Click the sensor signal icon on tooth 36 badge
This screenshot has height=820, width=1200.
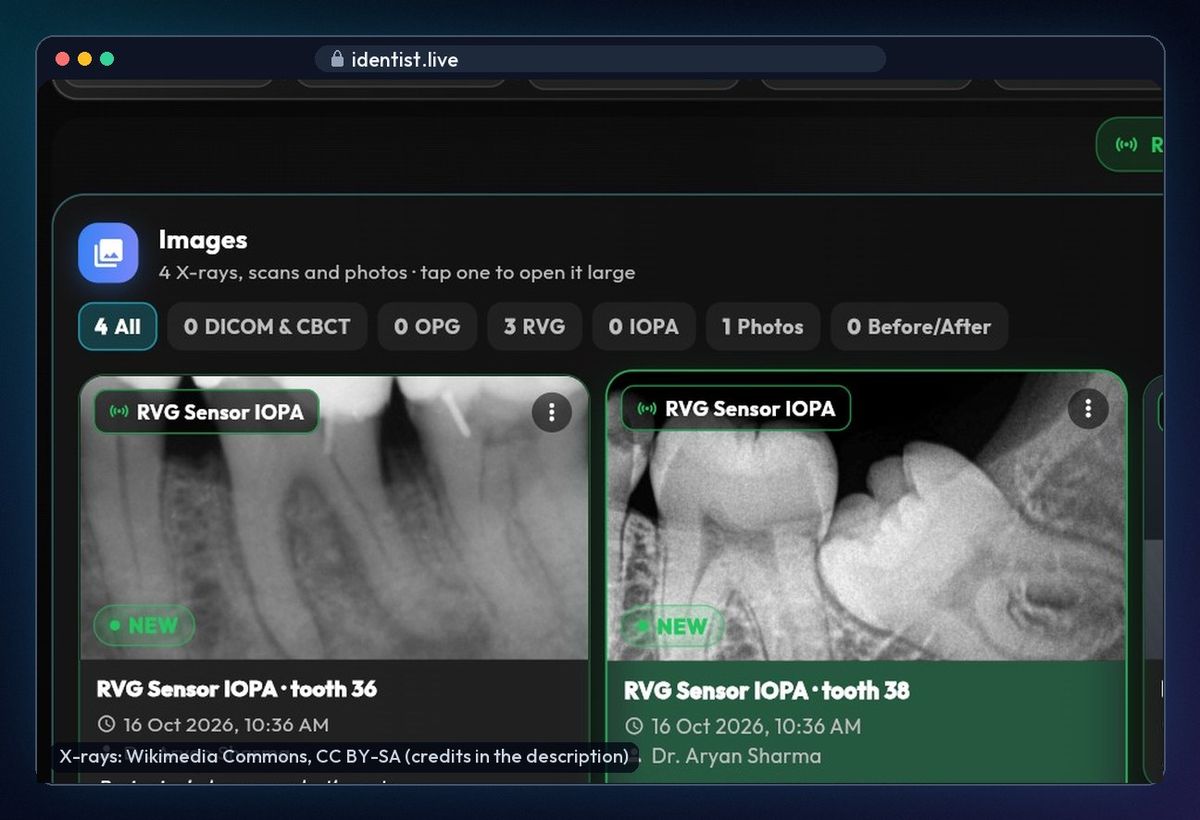tap(119, 411)
